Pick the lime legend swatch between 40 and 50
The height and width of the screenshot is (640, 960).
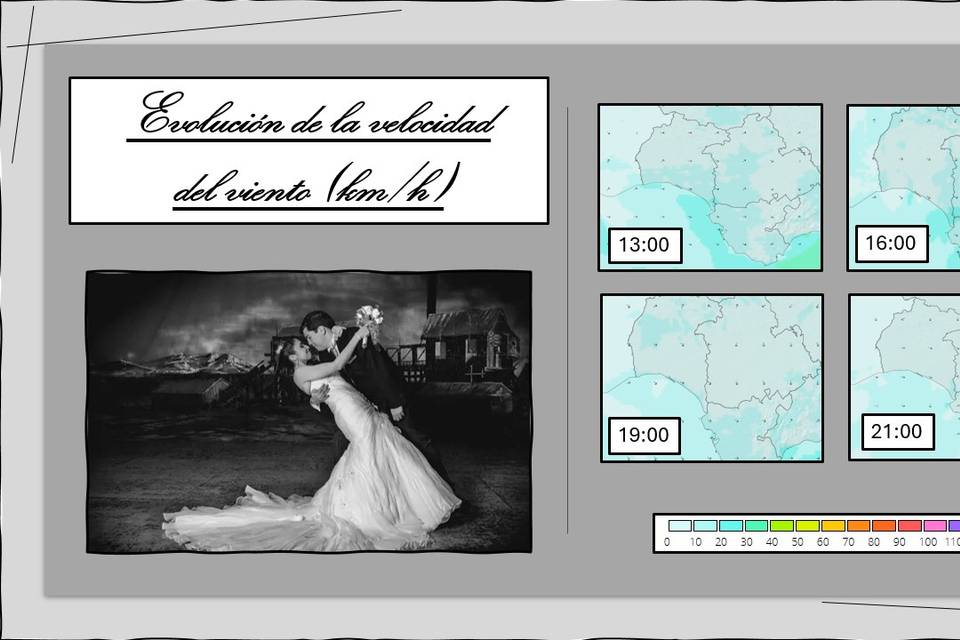pyautogui.click(x=782, y=525)
